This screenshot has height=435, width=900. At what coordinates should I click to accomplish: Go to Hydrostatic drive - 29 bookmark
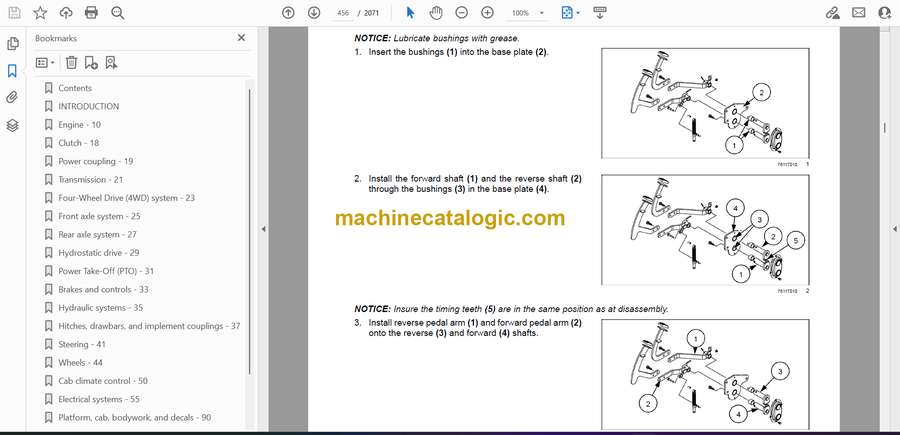[x=98, y=253]
